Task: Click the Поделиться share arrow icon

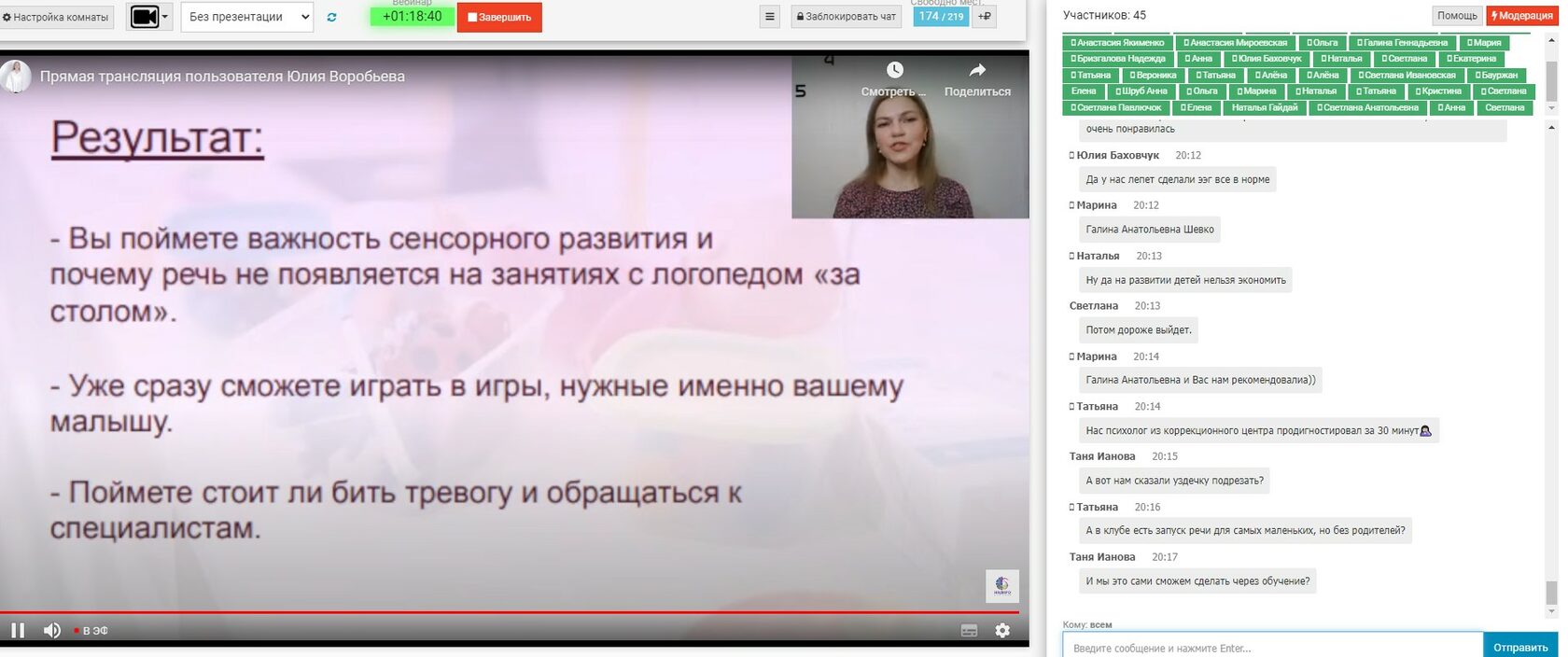Action: (x=977, y=71)
